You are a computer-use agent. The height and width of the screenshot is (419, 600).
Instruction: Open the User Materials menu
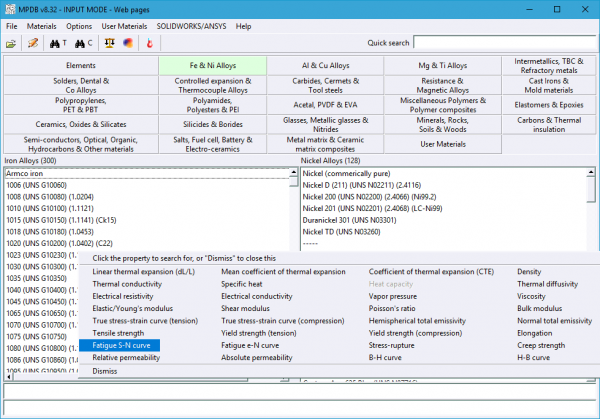tap(124, 26)
